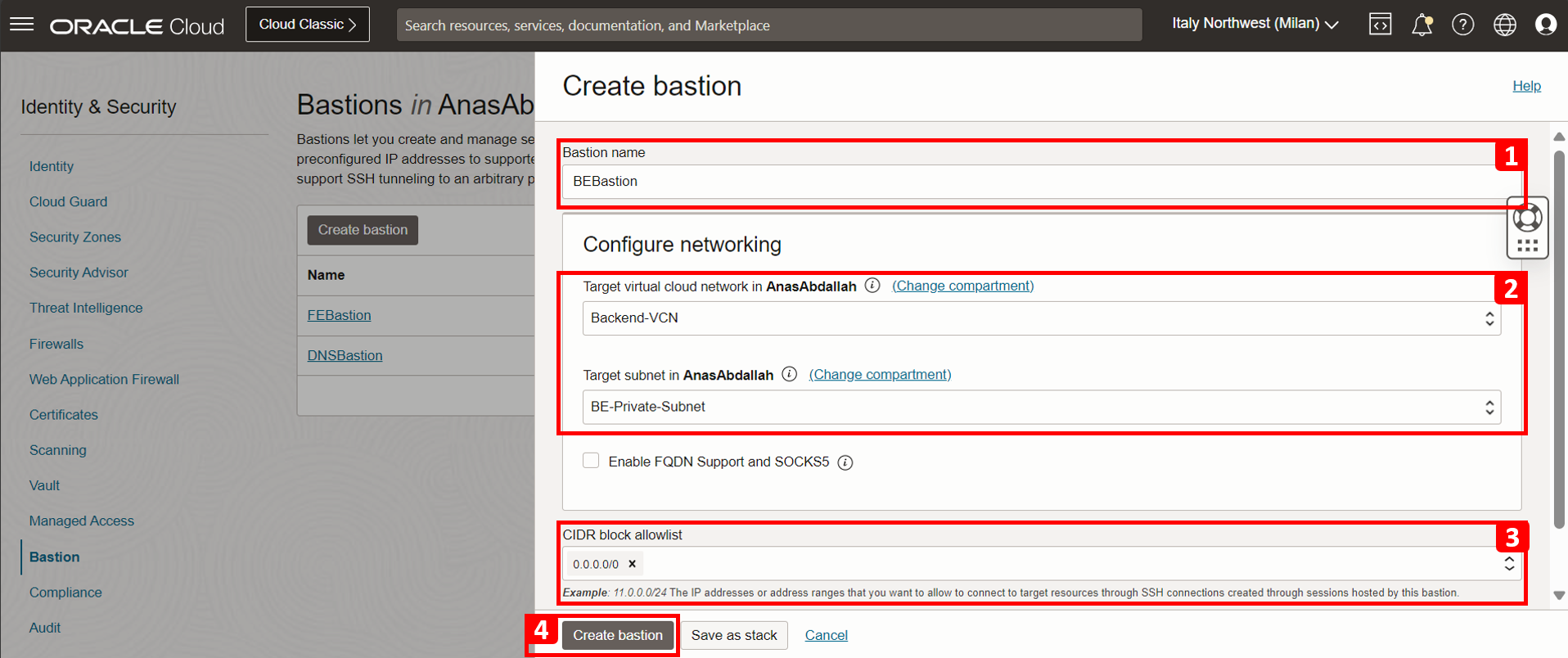Open Bastion in the sidebar

[55, 557]
